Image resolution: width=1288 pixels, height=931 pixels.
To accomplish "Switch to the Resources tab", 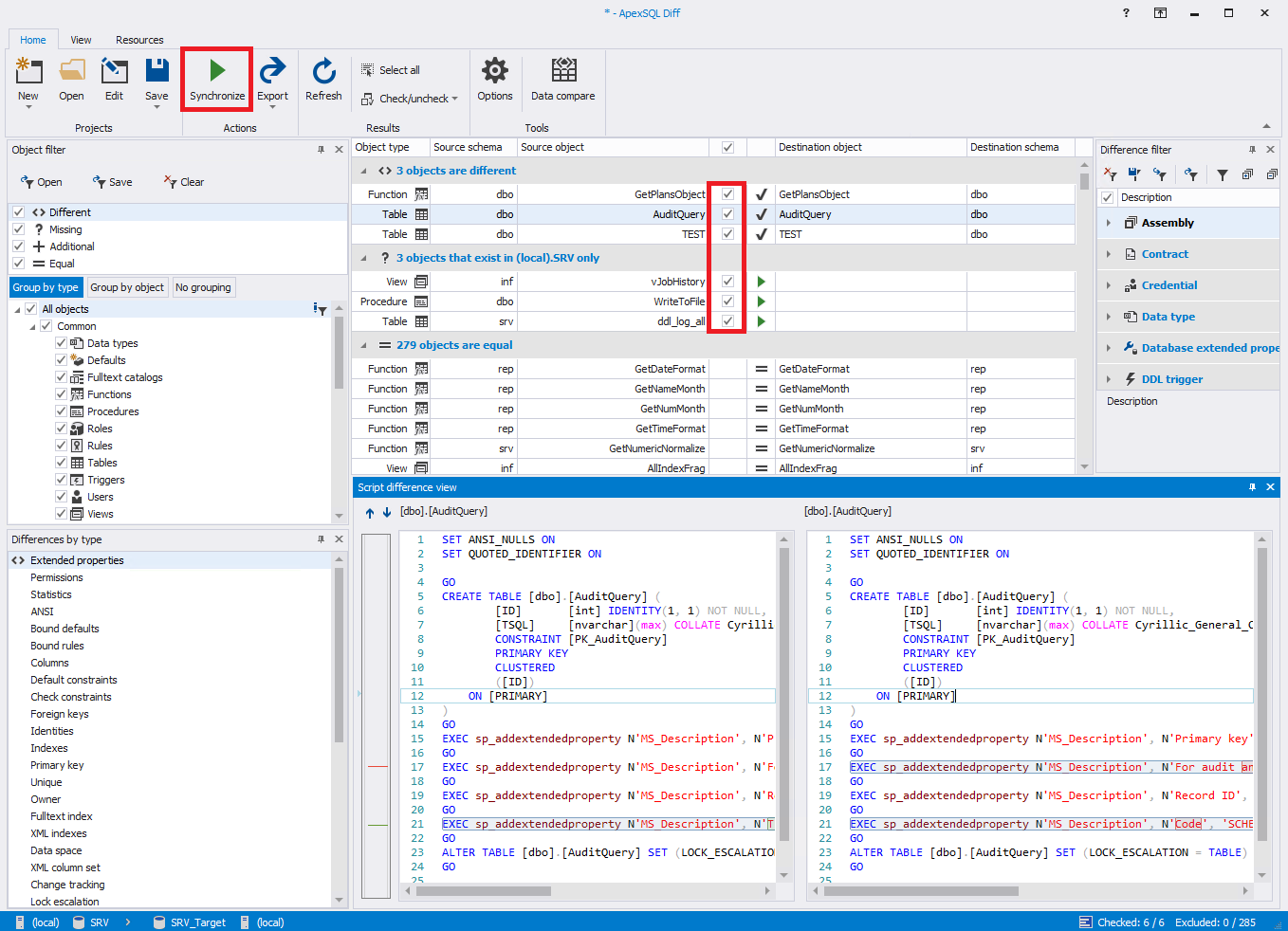I will point(139,40).
